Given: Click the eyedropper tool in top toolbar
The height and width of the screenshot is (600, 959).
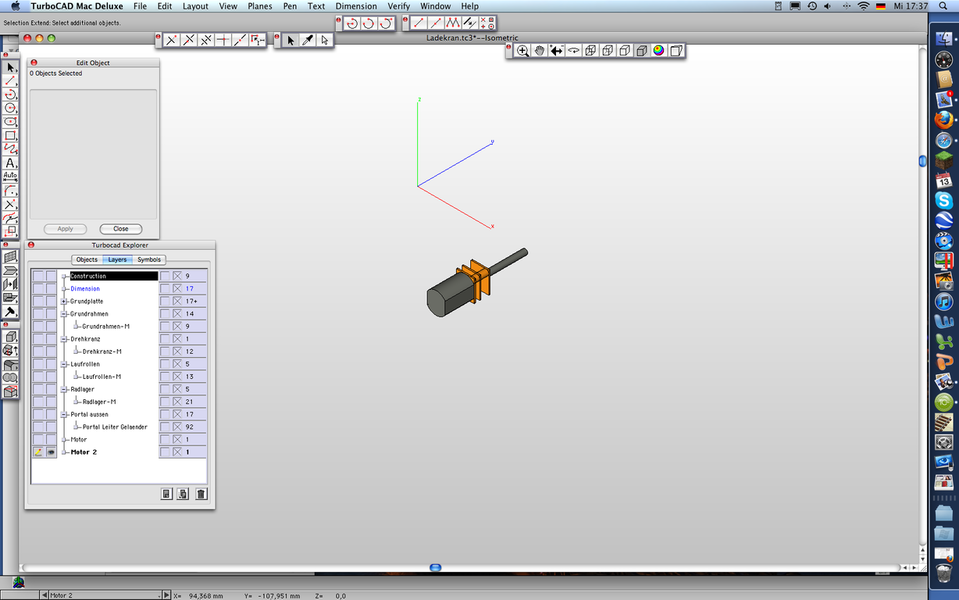Looking at the screenshot, I should [x=308, y=40].
